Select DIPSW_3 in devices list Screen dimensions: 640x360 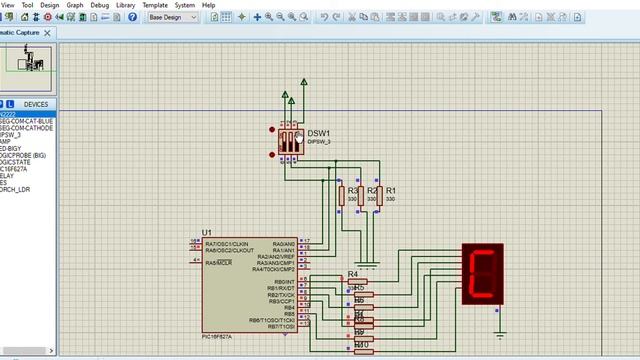11,135
